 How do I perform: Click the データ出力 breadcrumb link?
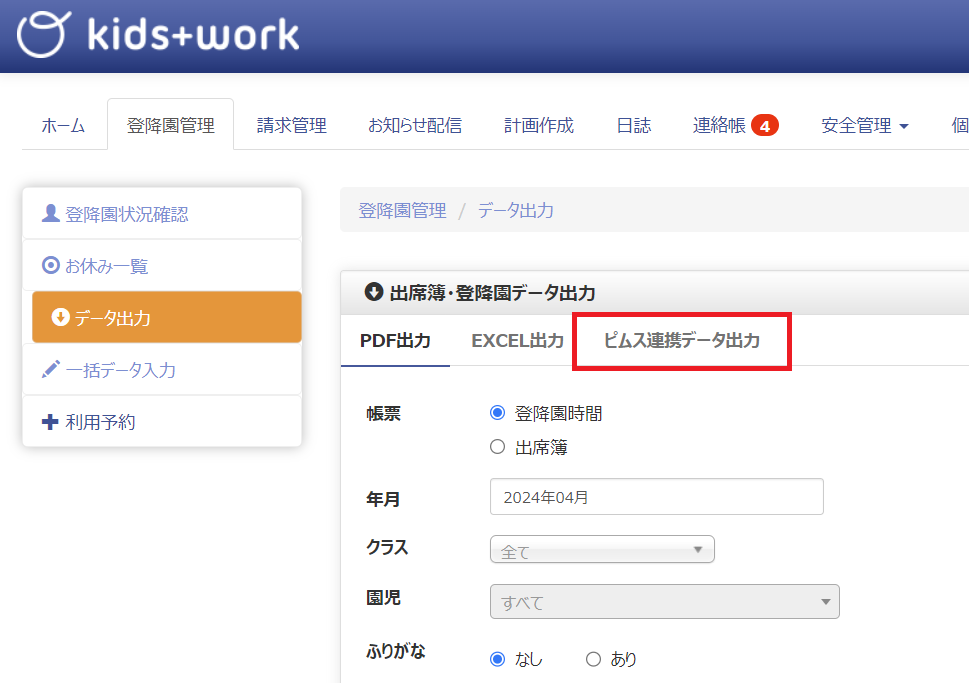click(x=515, y=211)
